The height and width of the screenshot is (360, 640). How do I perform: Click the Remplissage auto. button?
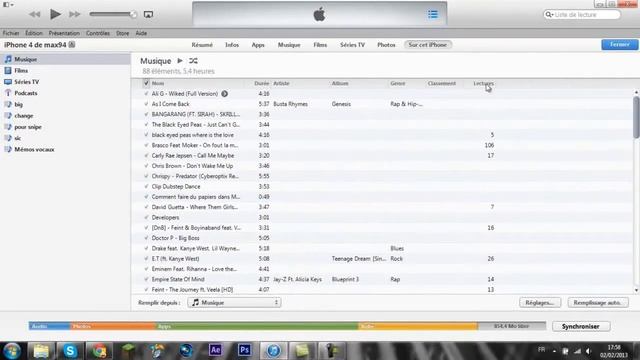click(598, 302)
